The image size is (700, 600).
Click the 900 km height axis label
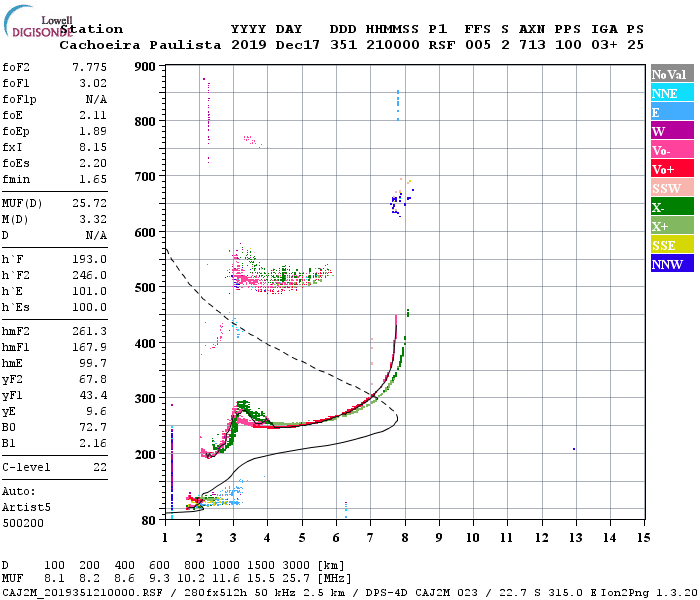pos(145,67)
